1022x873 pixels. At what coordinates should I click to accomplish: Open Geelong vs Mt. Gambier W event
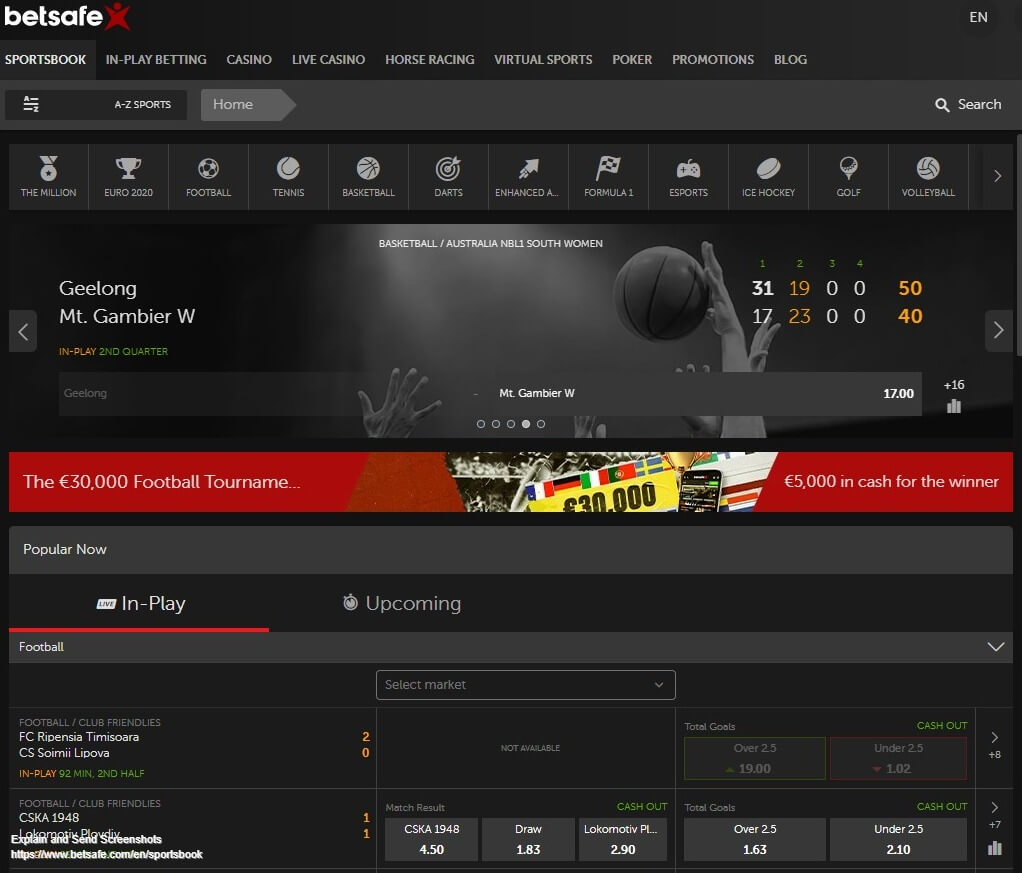click(x=126, y=302)
